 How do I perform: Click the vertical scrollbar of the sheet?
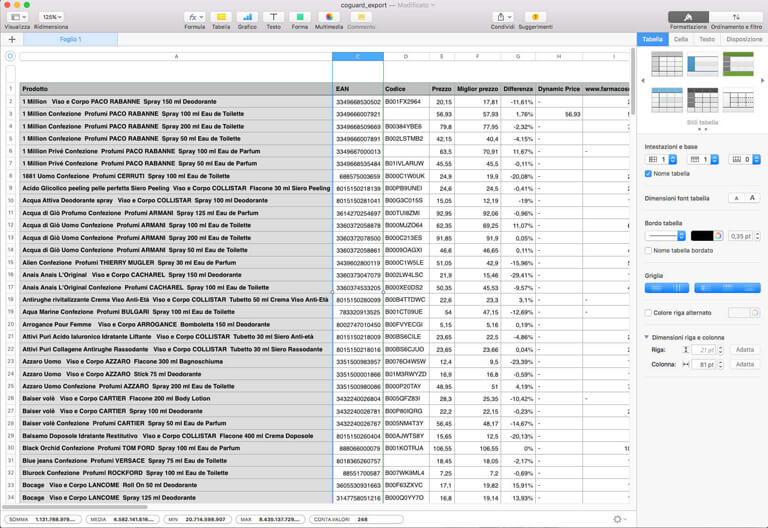(633, 81)
